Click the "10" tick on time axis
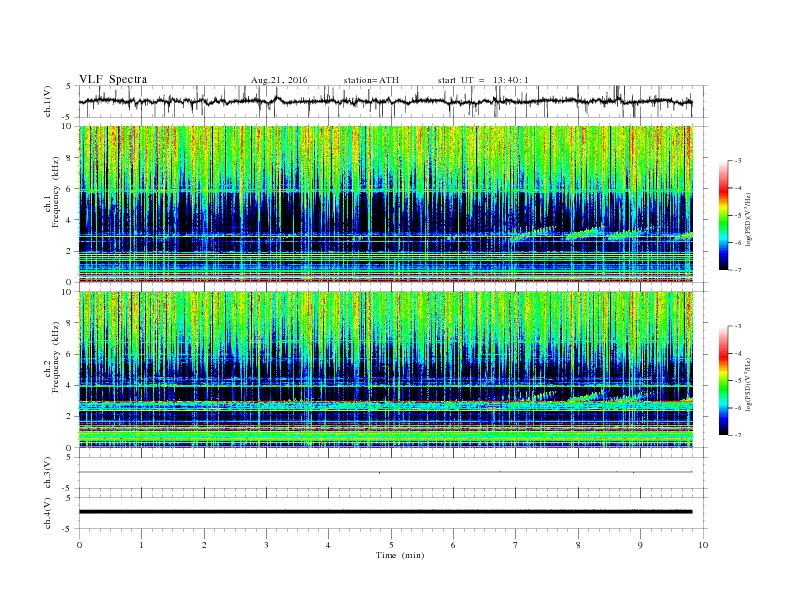792x612 pixels. click(703, 545)
